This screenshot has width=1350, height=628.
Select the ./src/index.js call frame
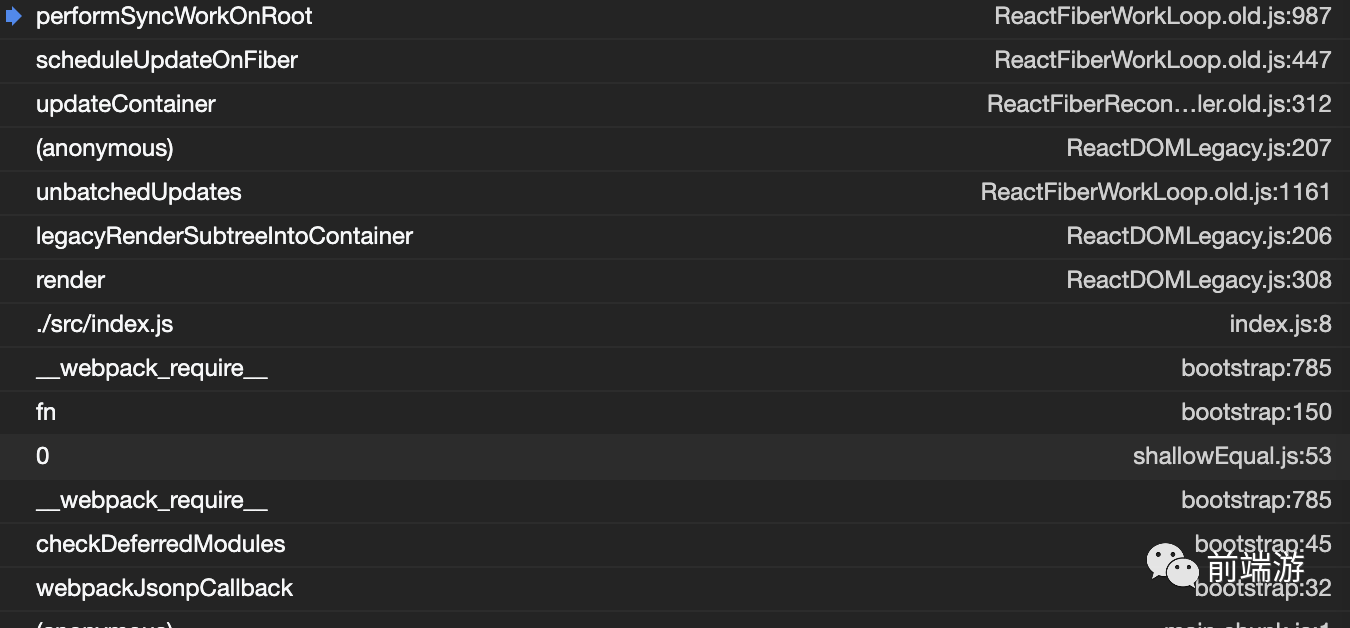click(675, 325)
